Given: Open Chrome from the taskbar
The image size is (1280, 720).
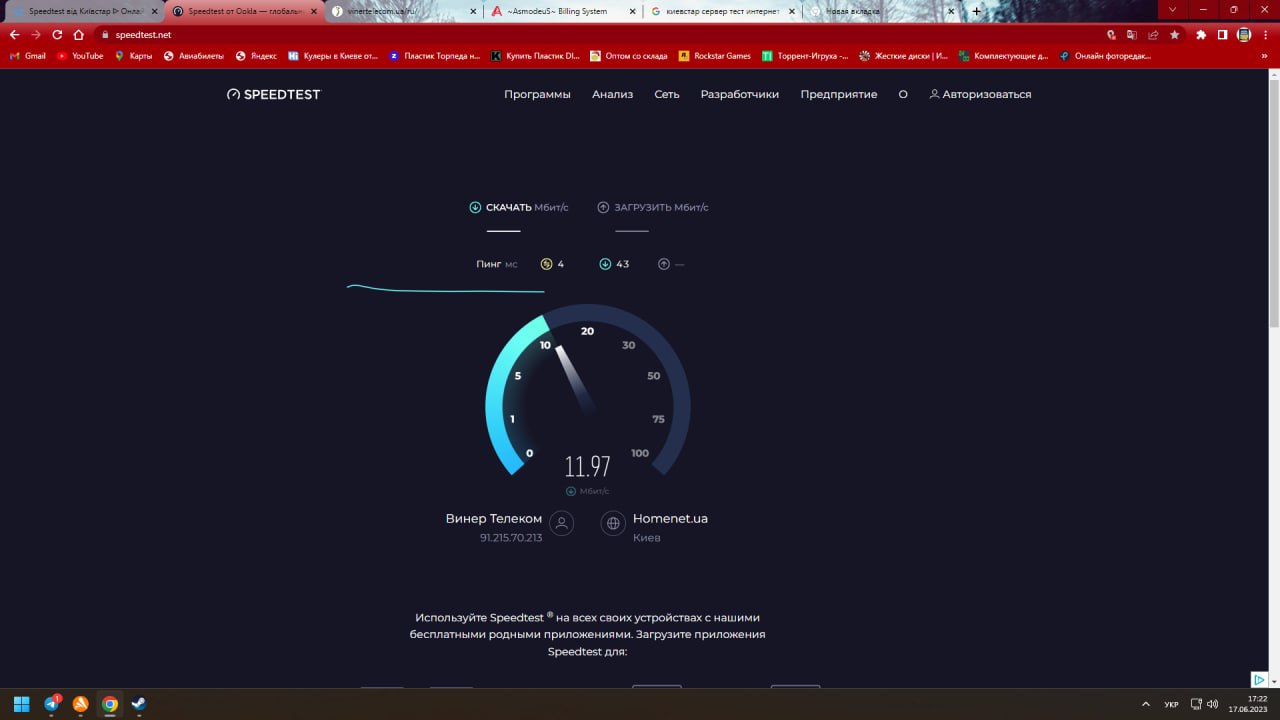Looking at the screenshot, I should [110, 704].
